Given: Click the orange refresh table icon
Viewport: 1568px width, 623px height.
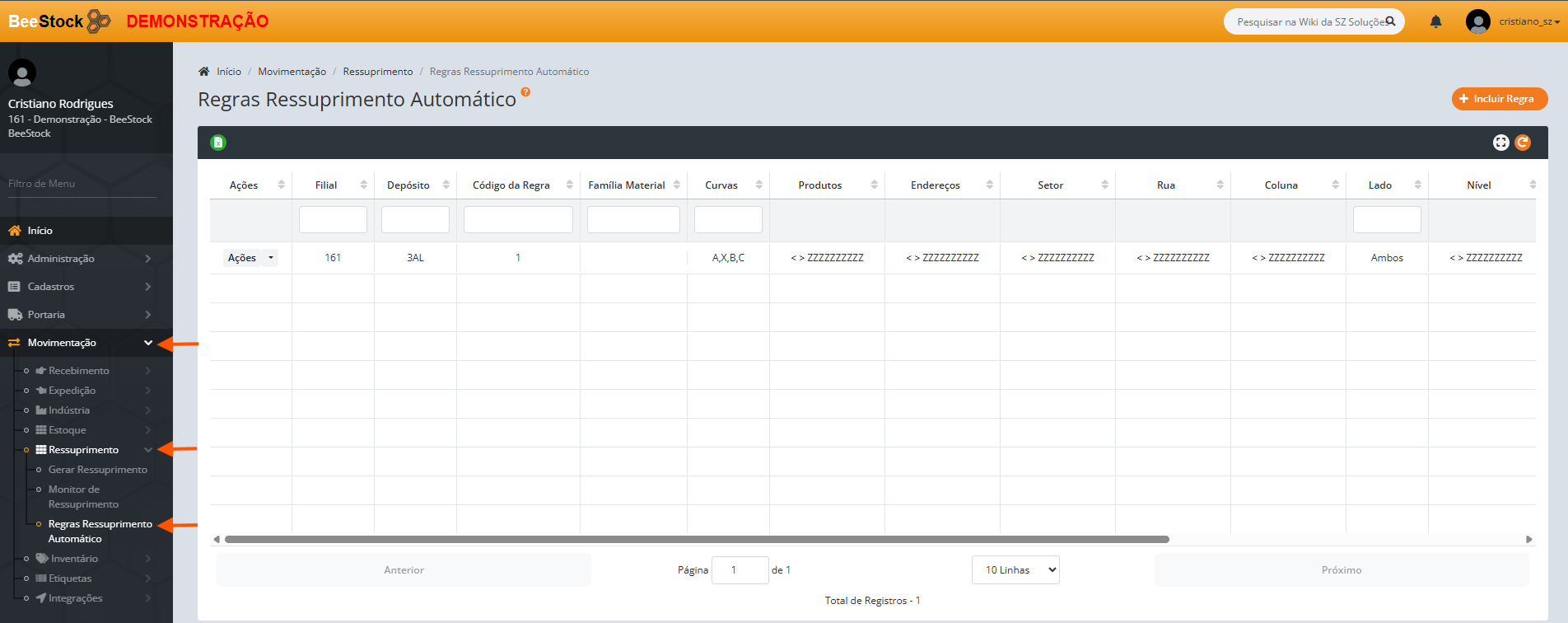Looking at the screenshot, I should tap(1523, 143).
